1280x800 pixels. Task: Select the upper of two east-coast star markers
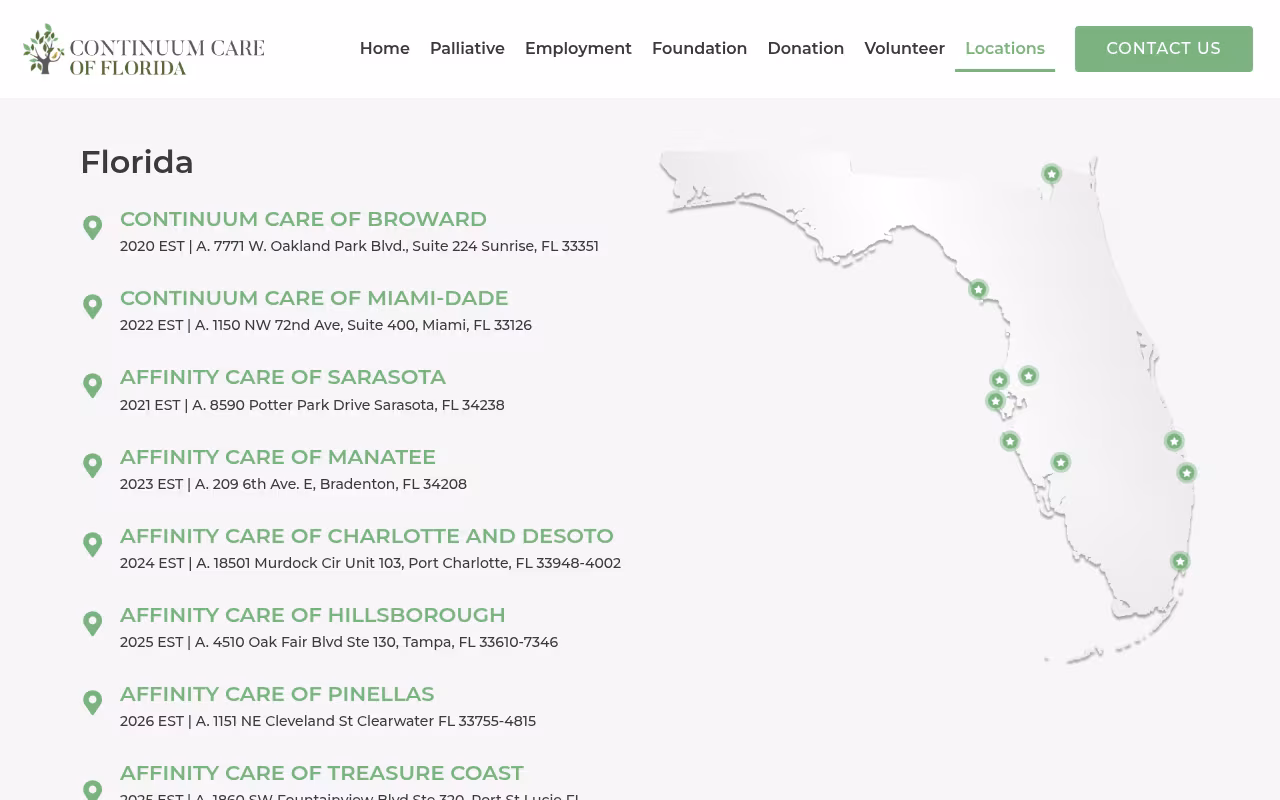(1174, 441)
